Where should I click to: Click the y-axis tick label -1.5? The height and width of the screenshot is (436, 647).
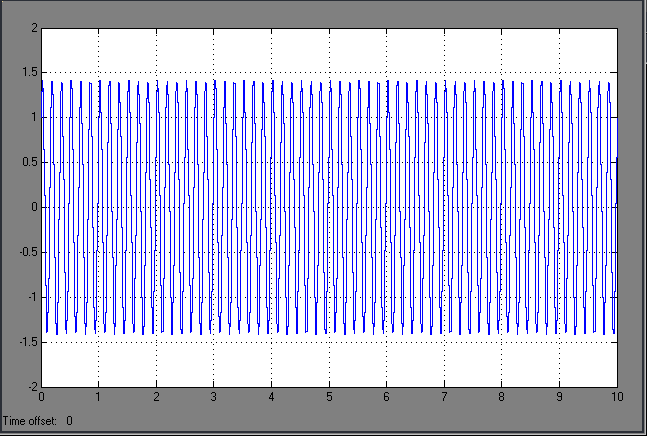pyautogui.click(x=28, y=342)
